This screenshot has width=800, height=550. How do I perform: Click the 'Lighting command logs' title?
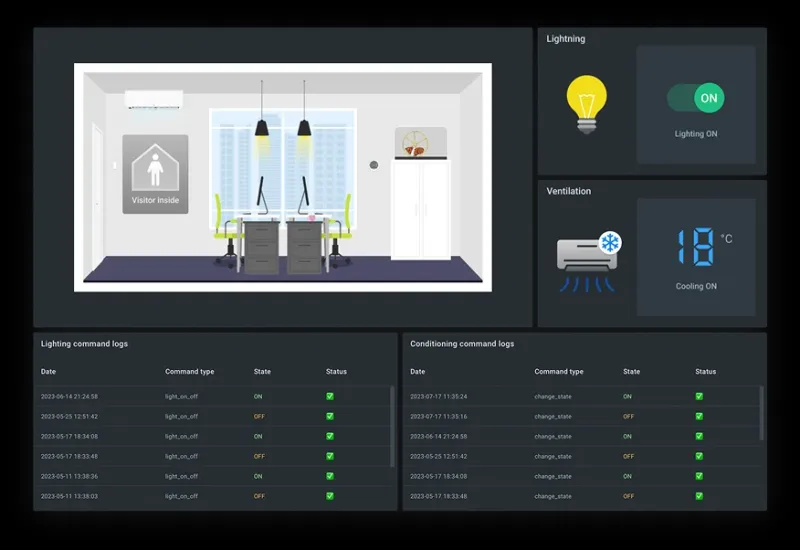[x=84, y=344]
